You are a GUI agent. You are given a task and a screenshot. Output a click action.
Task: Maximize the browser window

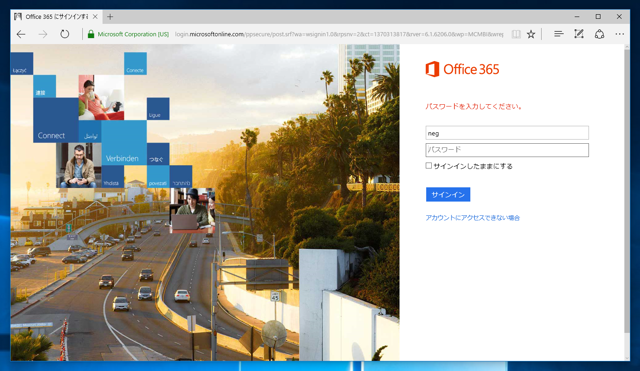tap(598, 17)
